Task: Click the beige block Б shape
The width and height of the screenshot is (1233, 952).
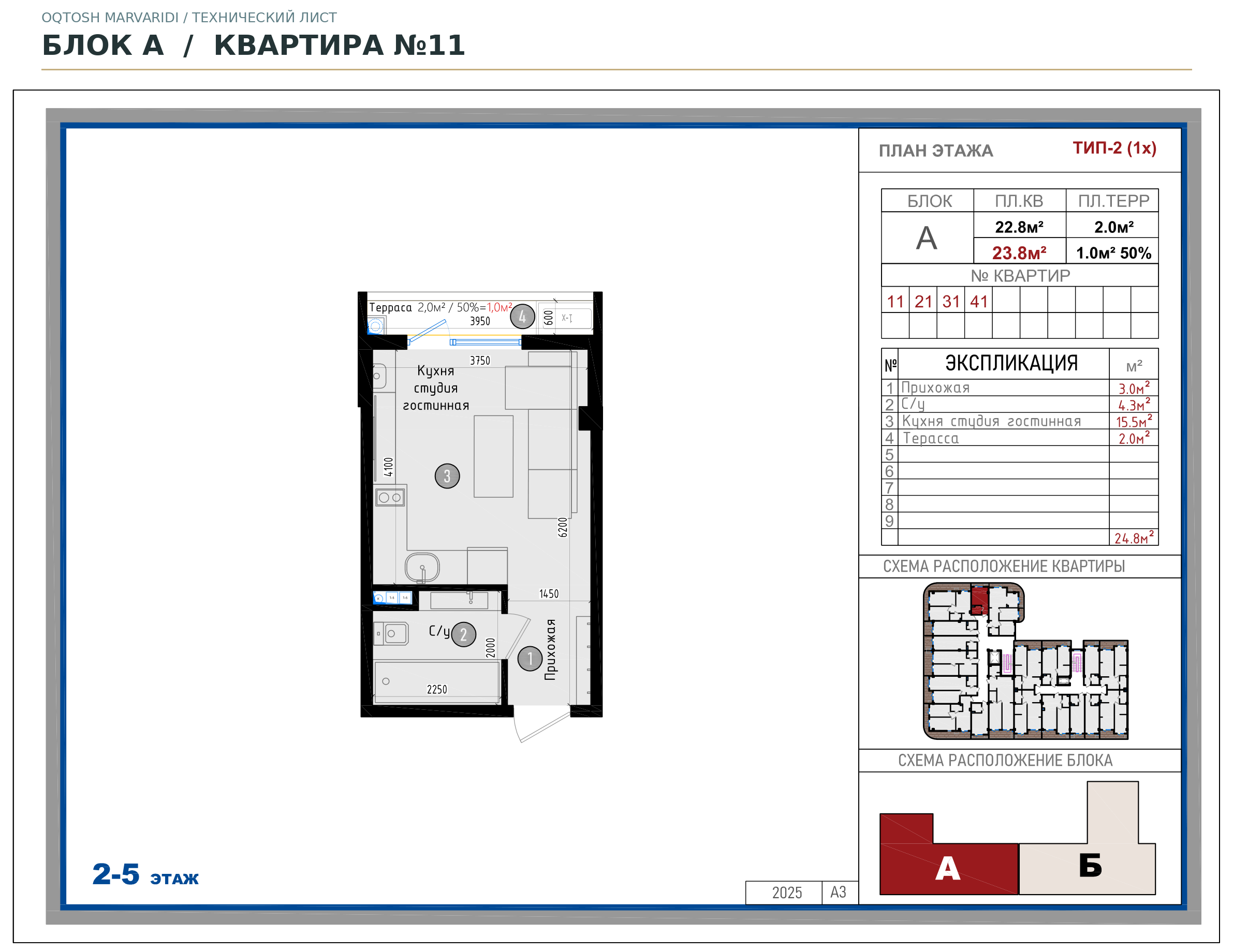Action: pyautogui.click(x=1090, y=866)
